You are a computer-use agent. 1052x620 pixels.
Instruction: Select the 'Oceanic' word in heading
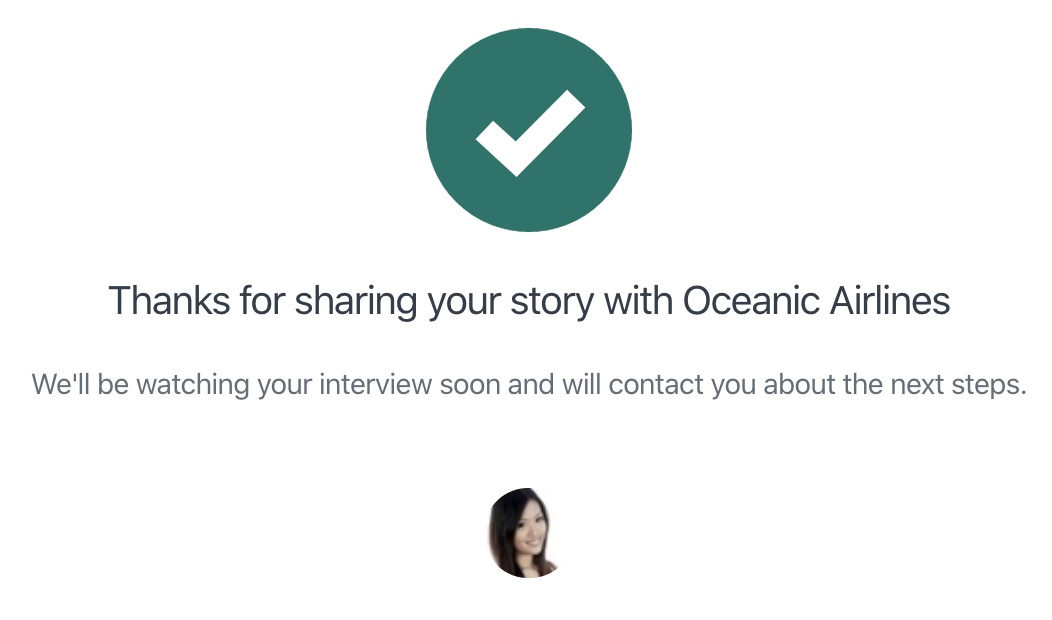point(751,300)
